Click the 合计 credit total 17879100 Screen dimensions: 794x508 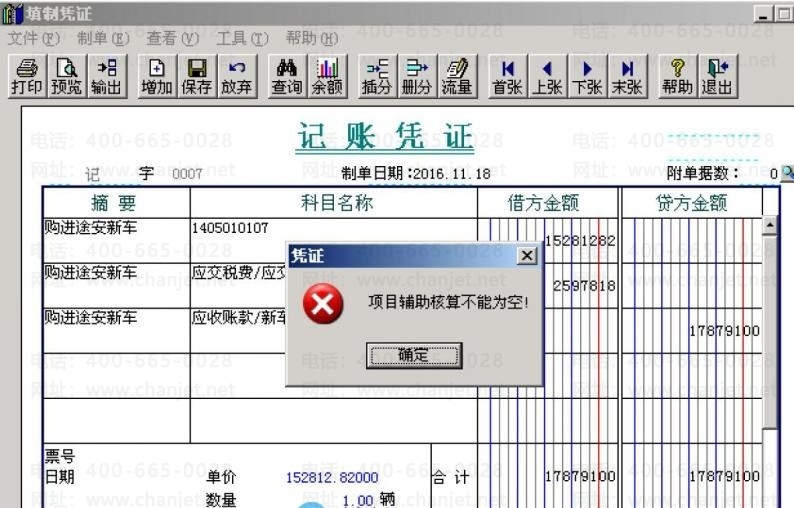[725, 476]
